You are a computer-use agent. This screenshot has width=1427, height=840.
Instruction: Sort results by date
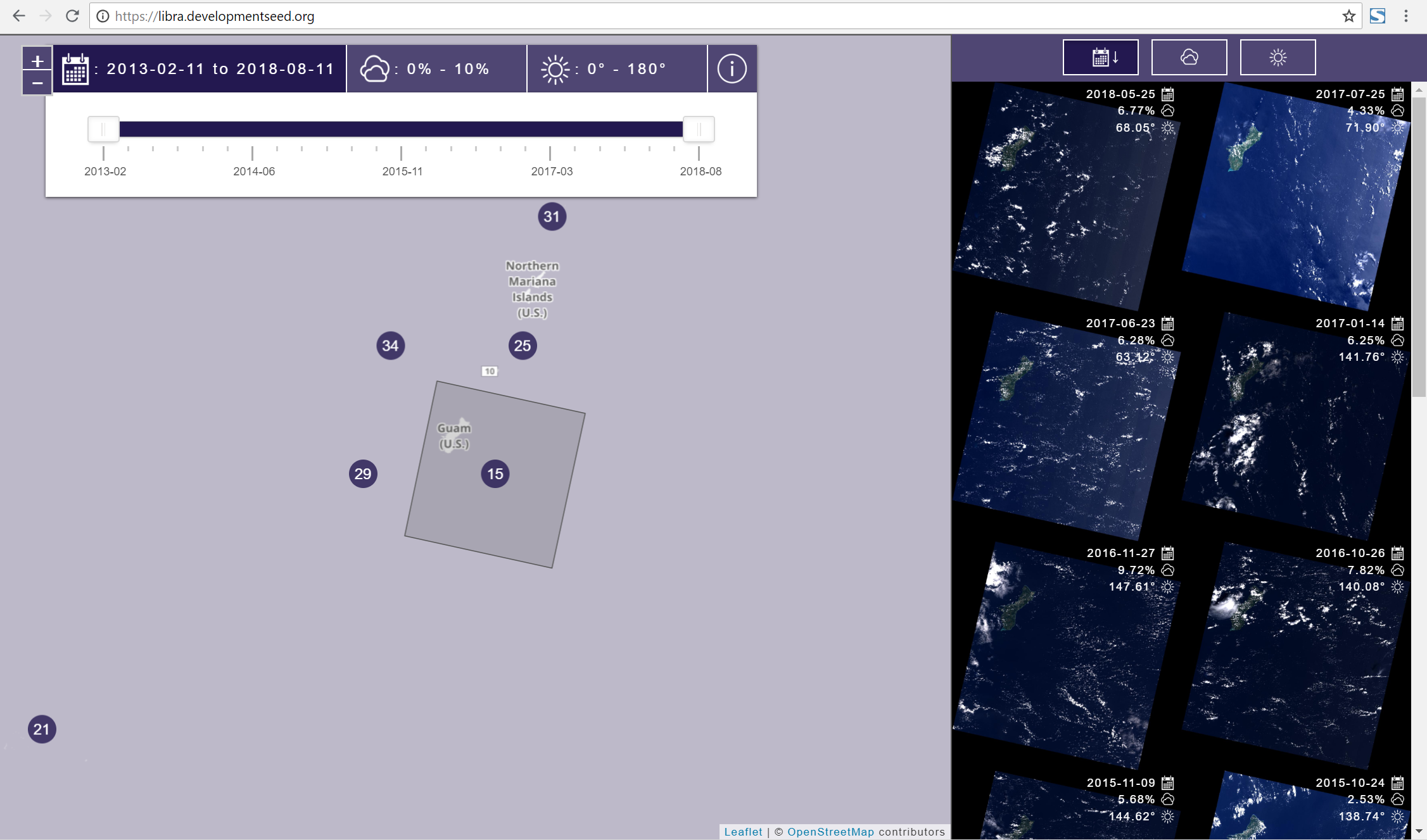click(1100, 57)
